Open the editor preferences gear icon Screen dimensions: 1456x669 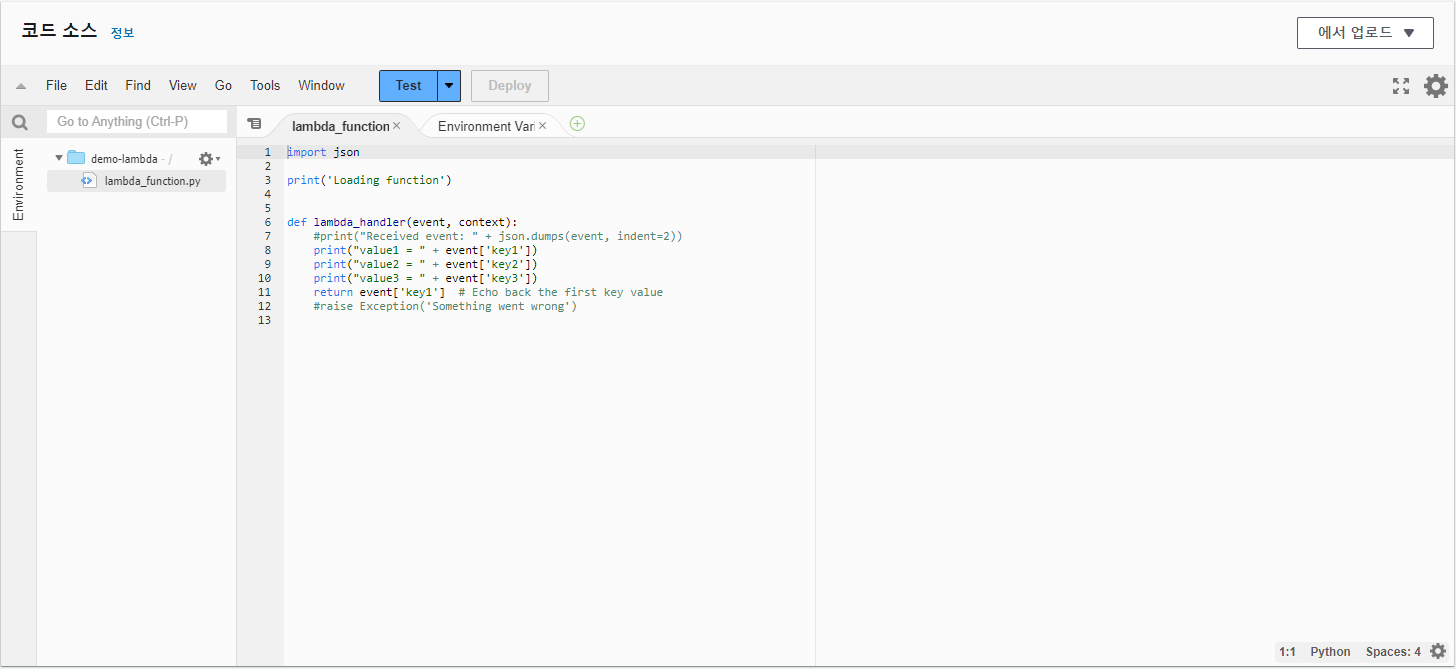(x=1436, y=86)
